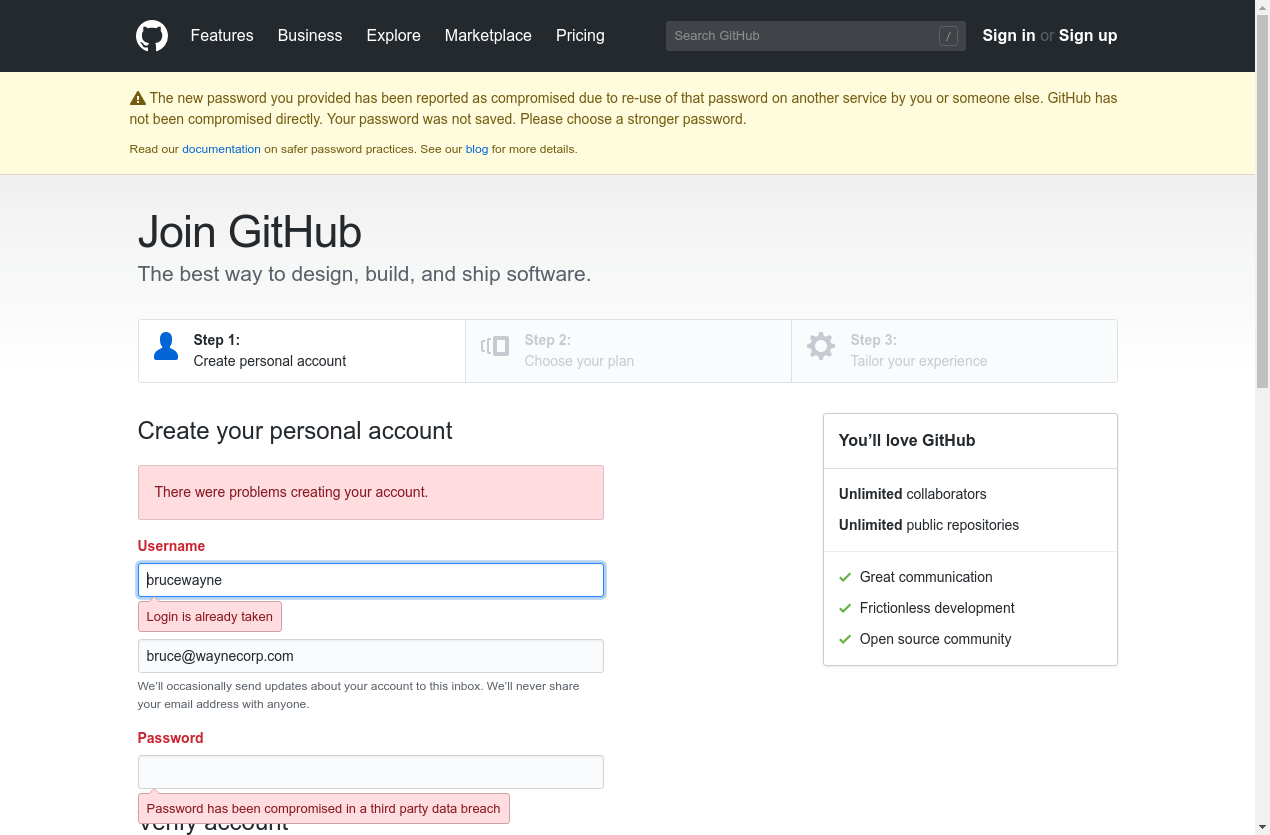Click the Join GitHub heading
Viewport: 1270px width, 835px height.
[x=250, y=232]
